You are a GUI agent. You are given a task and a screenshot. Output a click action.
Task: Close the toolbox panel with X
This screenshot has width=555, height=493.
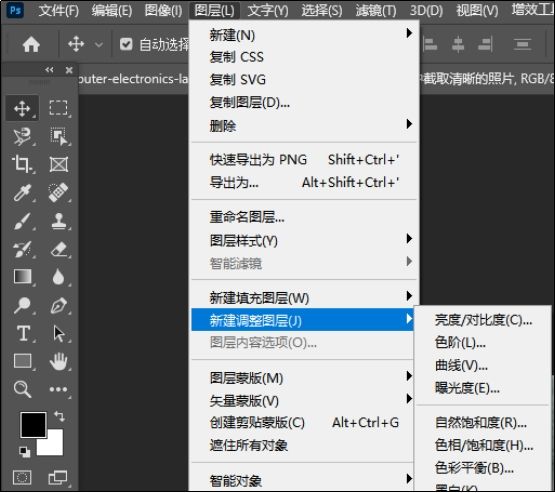(x=69, y=70)
